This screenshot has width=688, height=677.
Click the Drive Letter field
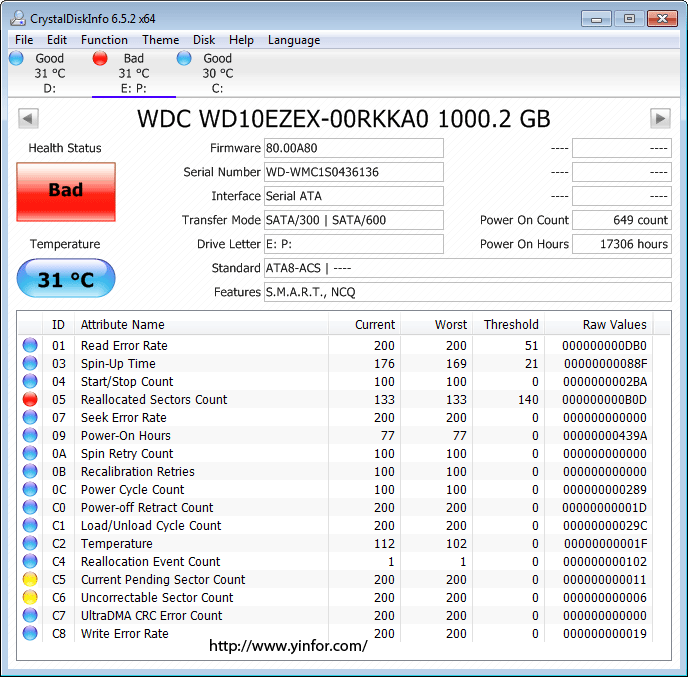click(354, 244)
